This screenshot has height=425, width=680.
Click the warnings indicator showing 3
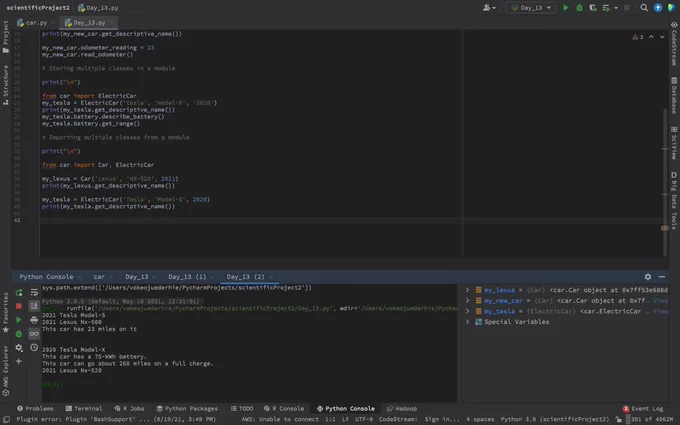pos(638,37)
